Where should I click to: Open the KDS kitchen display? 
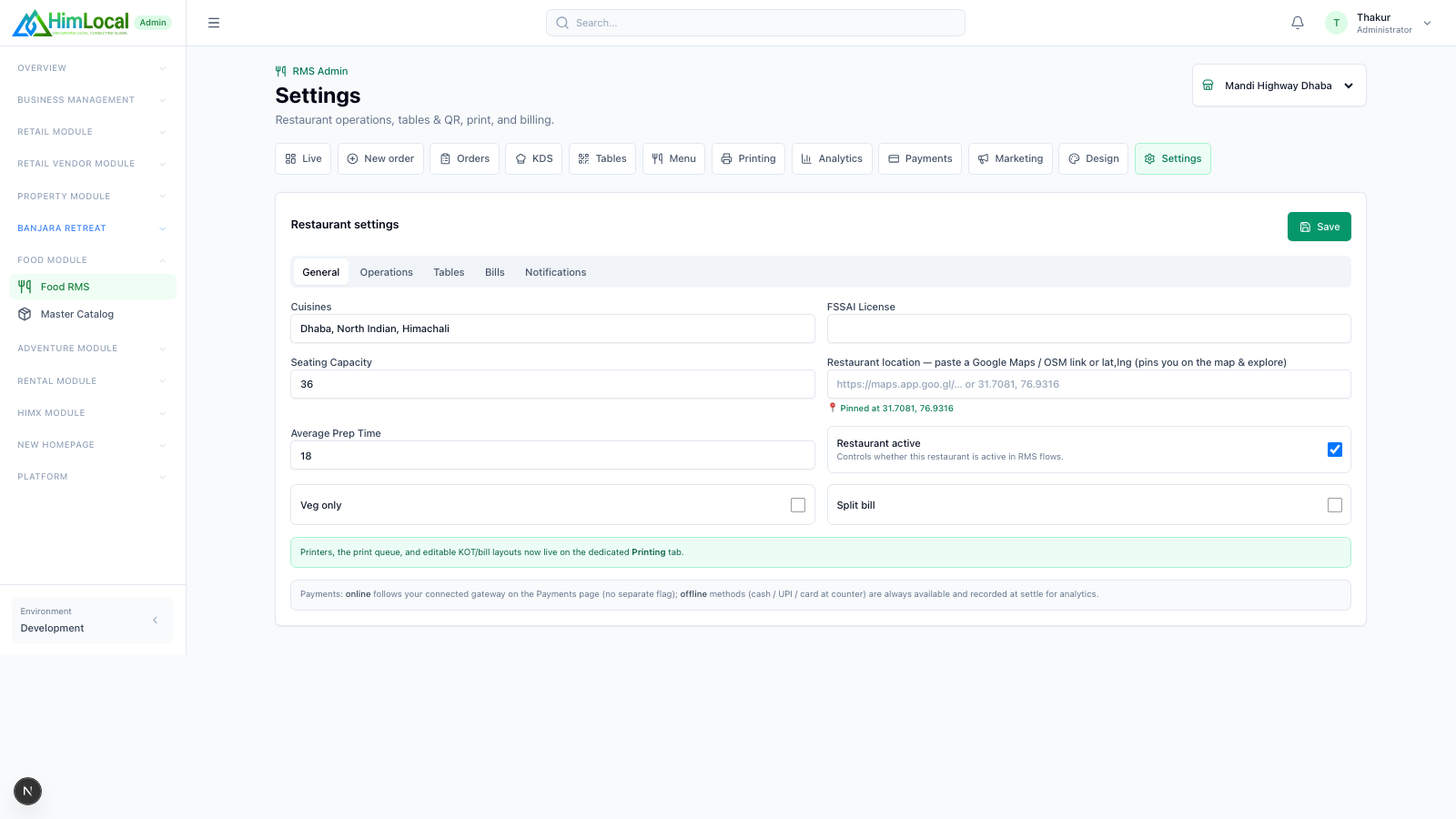pyautogui.click(x=534, y=158)
